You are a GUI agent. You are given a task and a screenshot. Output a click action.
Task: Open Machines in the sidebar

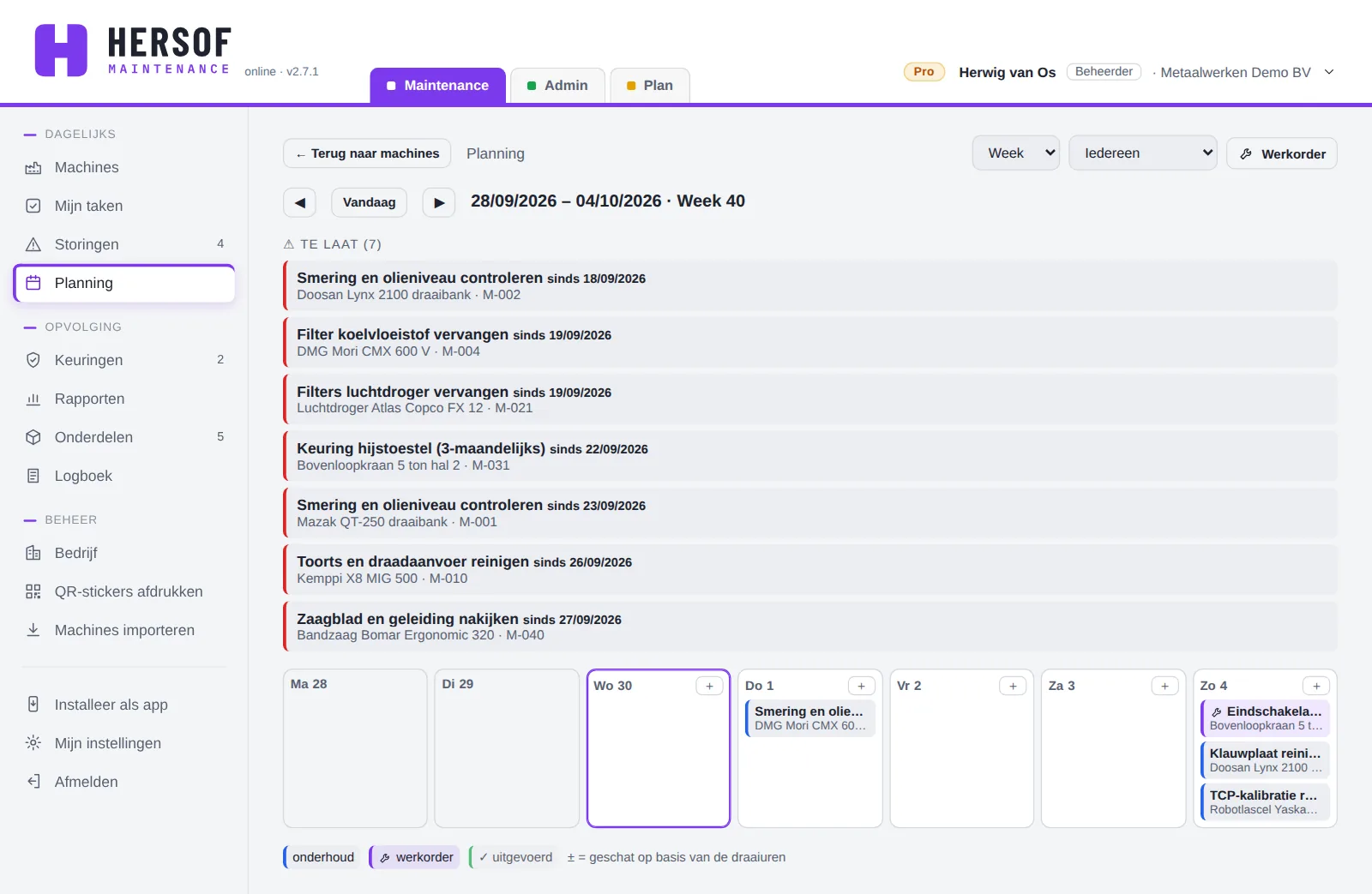pos(124,167)
